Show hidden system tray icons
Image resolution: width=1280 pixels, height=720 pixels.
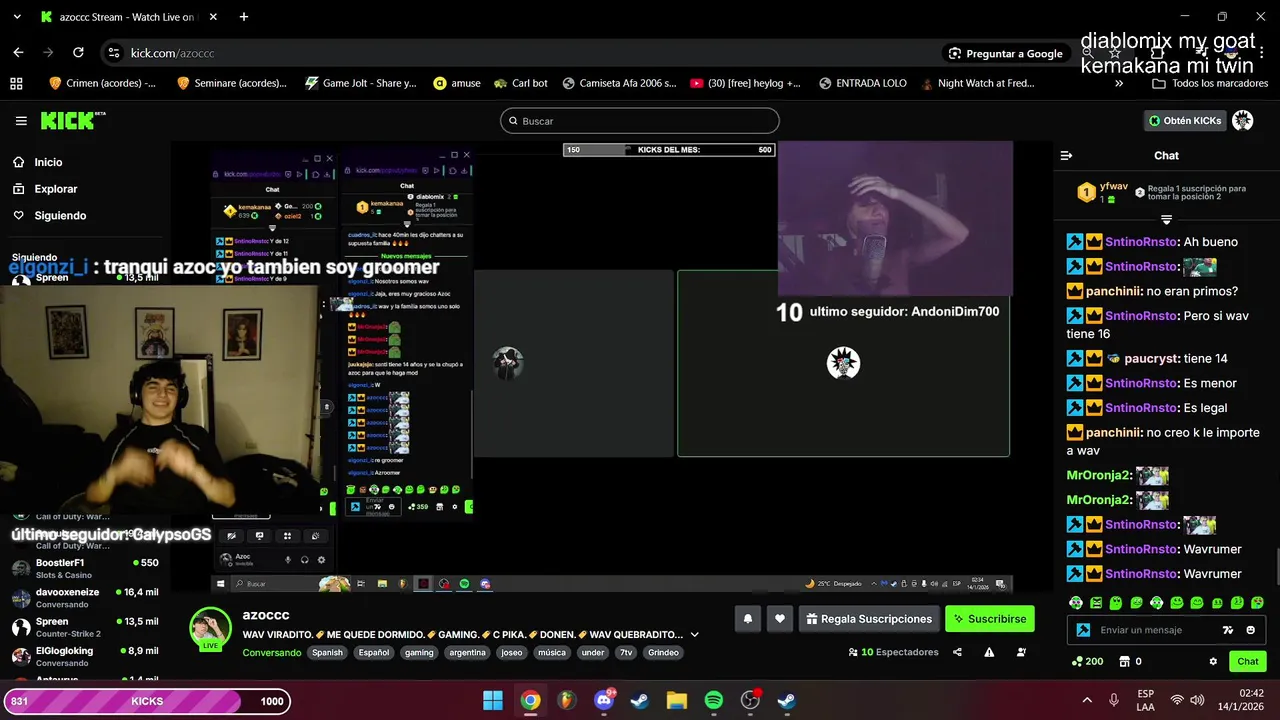click(x=1087, y=700)
